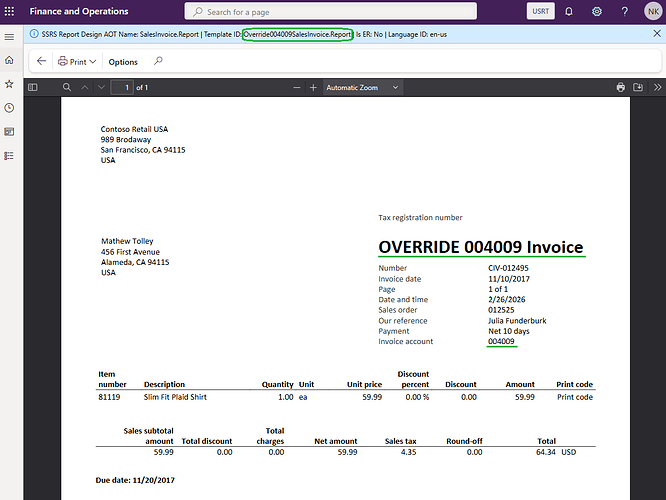Click invoice account value 004009
Viewport: 666px width, 500px height.
point(501,341)
